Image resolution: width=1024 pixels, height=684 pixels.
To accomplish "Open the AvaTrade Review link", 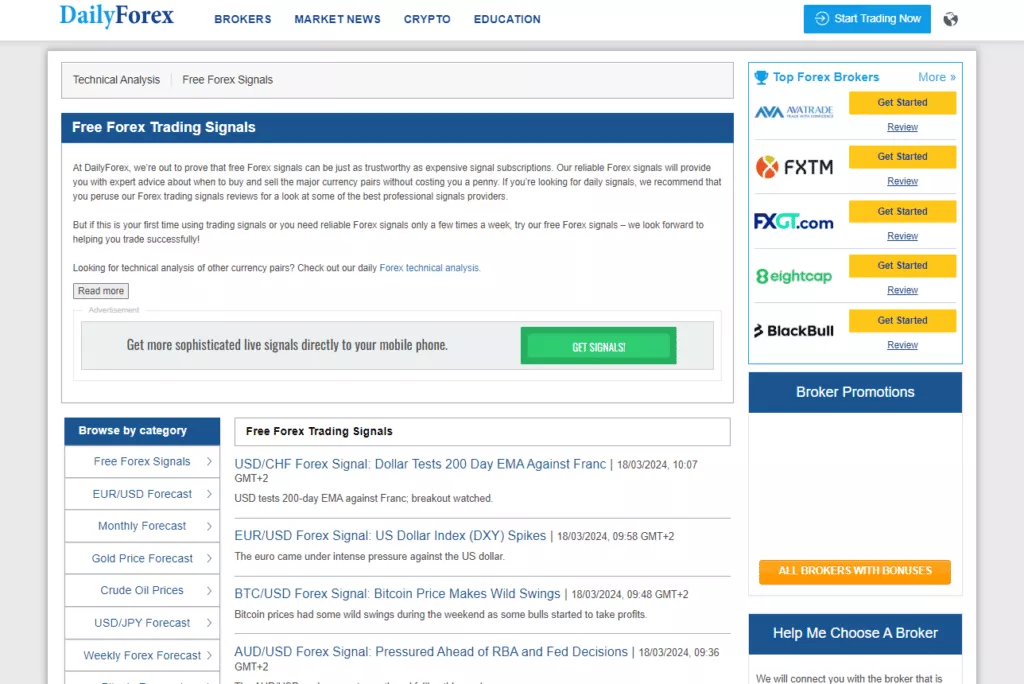I will click(x=902, y=127).
